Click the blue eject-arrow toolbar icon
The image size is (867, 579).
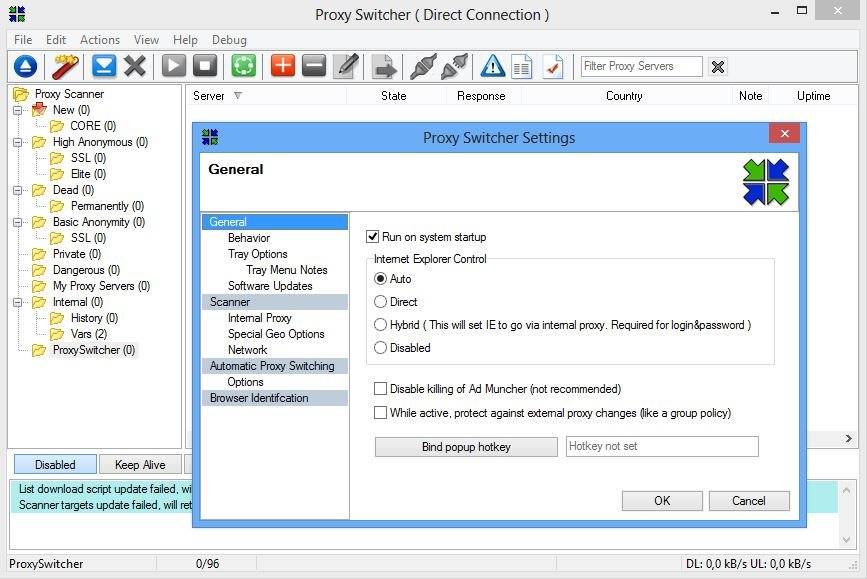pos(25,67)
